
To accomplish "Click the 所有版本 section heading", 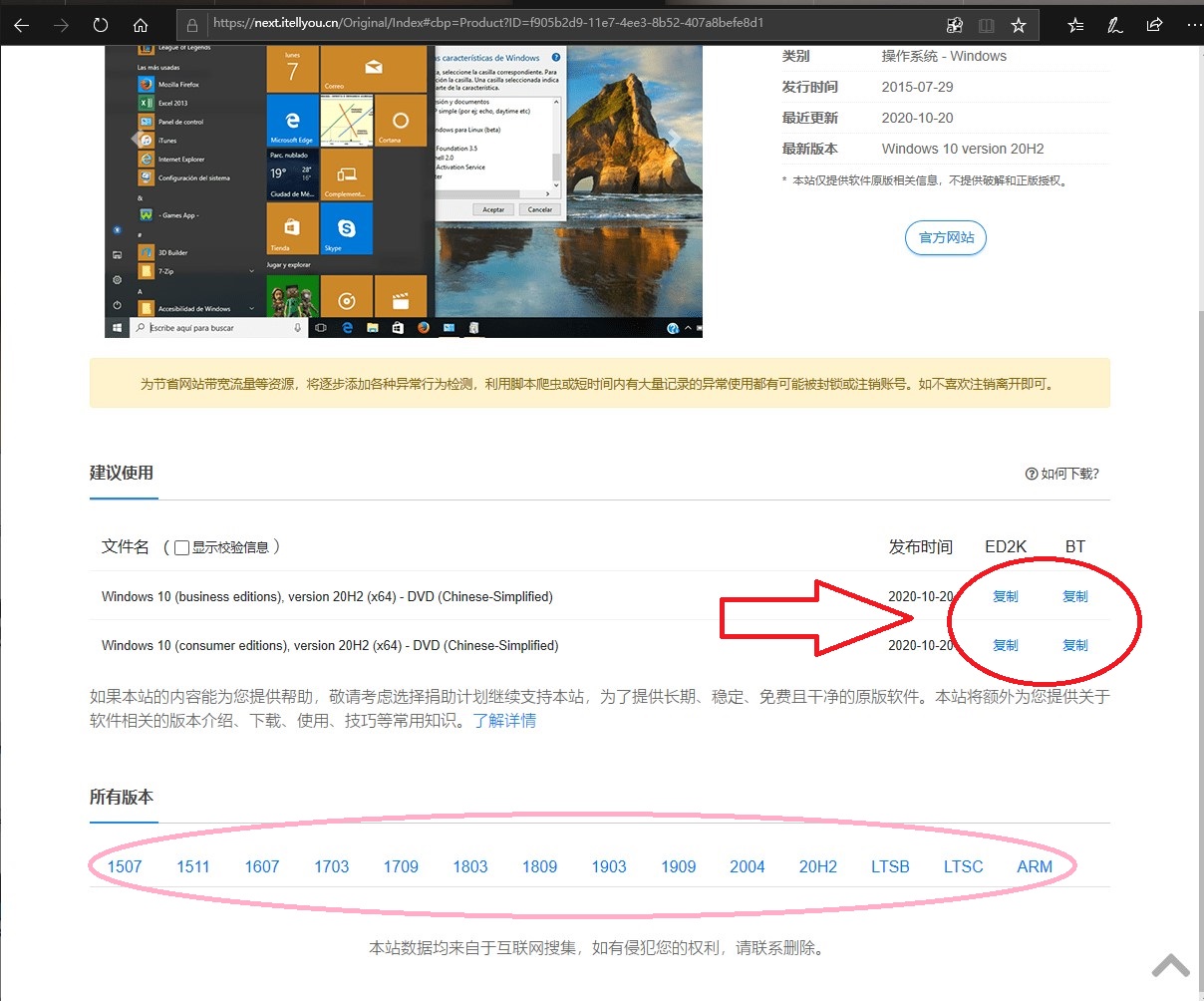I will (x=122, y=797).
